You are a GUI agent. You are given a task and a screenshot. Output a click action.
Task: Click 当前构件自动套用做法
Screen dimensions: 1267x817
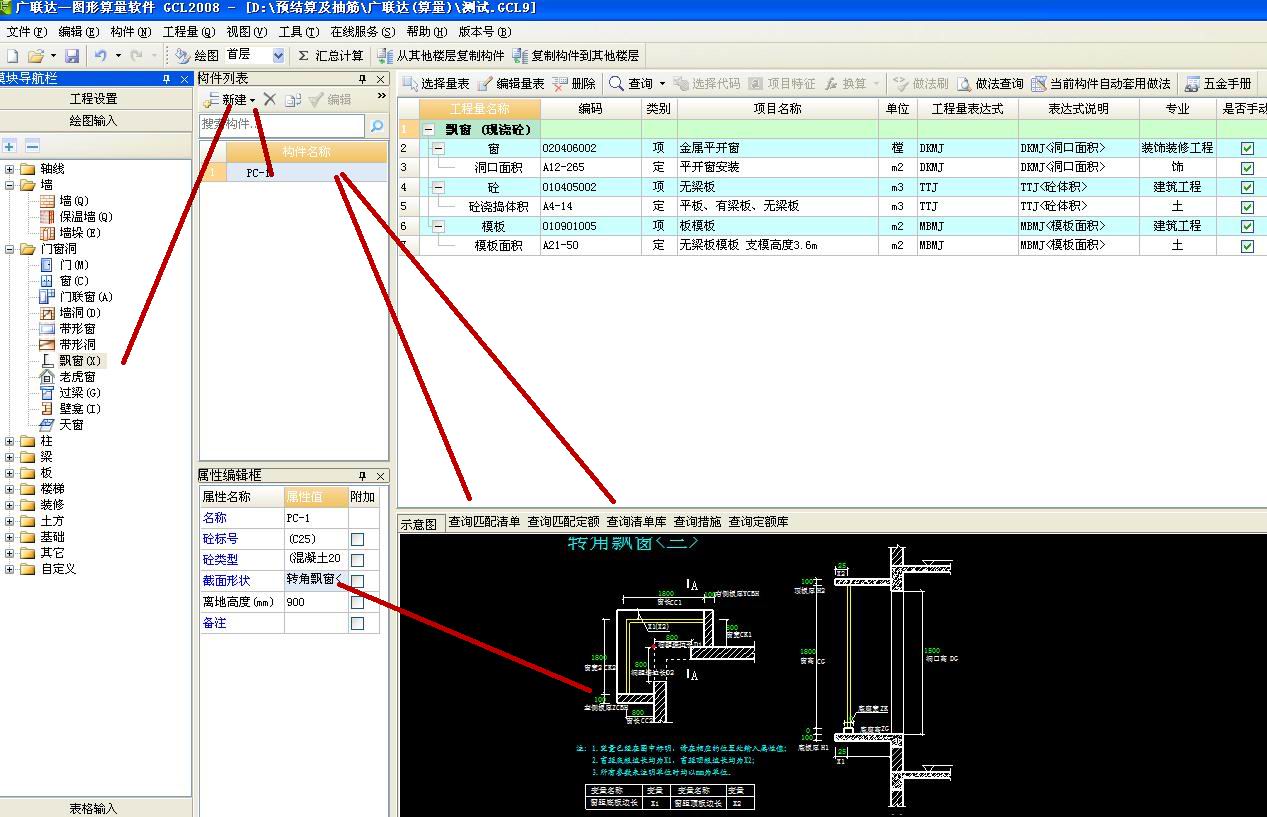click(x=1100, y=84)
